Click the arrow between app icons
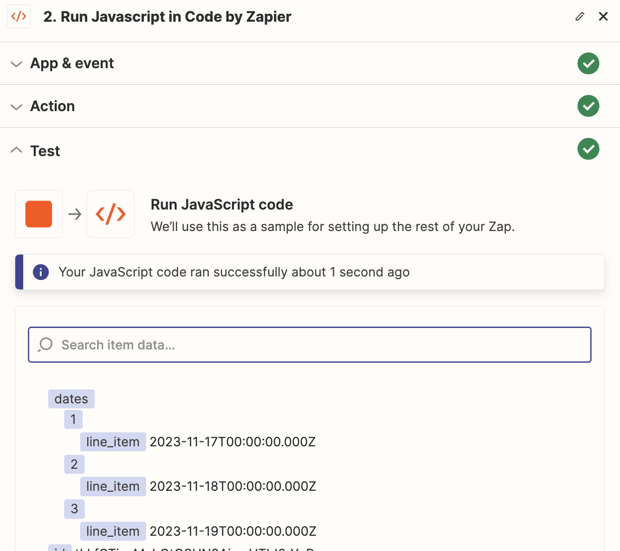This screenshot has height=551, width=620. (x=75, y=214)
